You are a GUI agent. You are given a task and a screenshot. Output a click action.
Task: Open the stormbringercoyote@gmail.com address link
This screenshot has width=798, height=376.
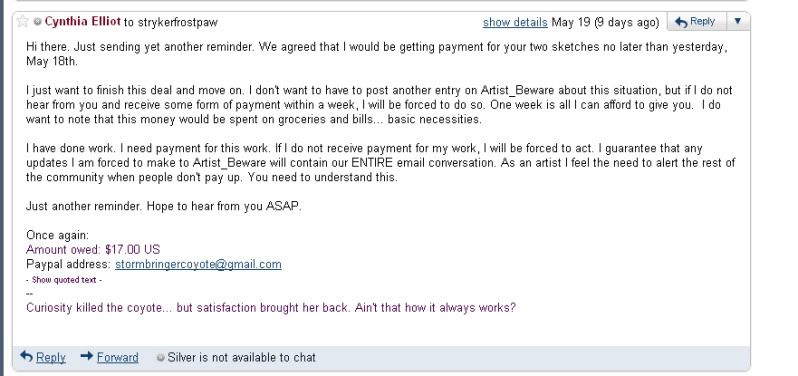pyautogui.click(x=198, y=264)
